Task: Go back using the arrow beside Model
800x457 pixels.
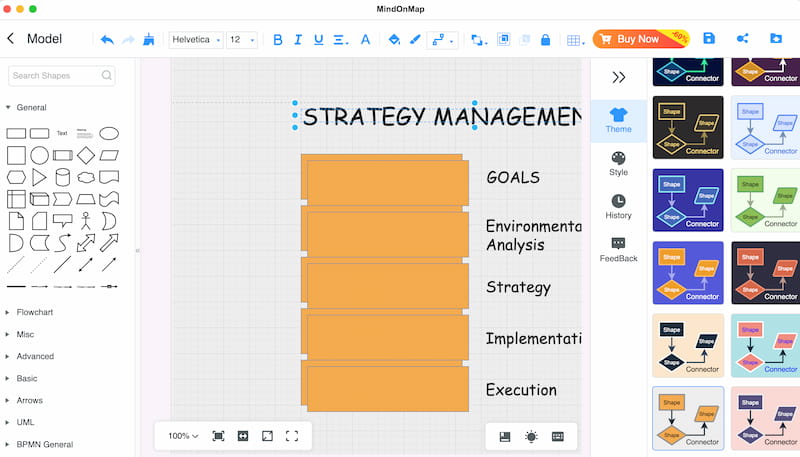Action: pos(11,39)
